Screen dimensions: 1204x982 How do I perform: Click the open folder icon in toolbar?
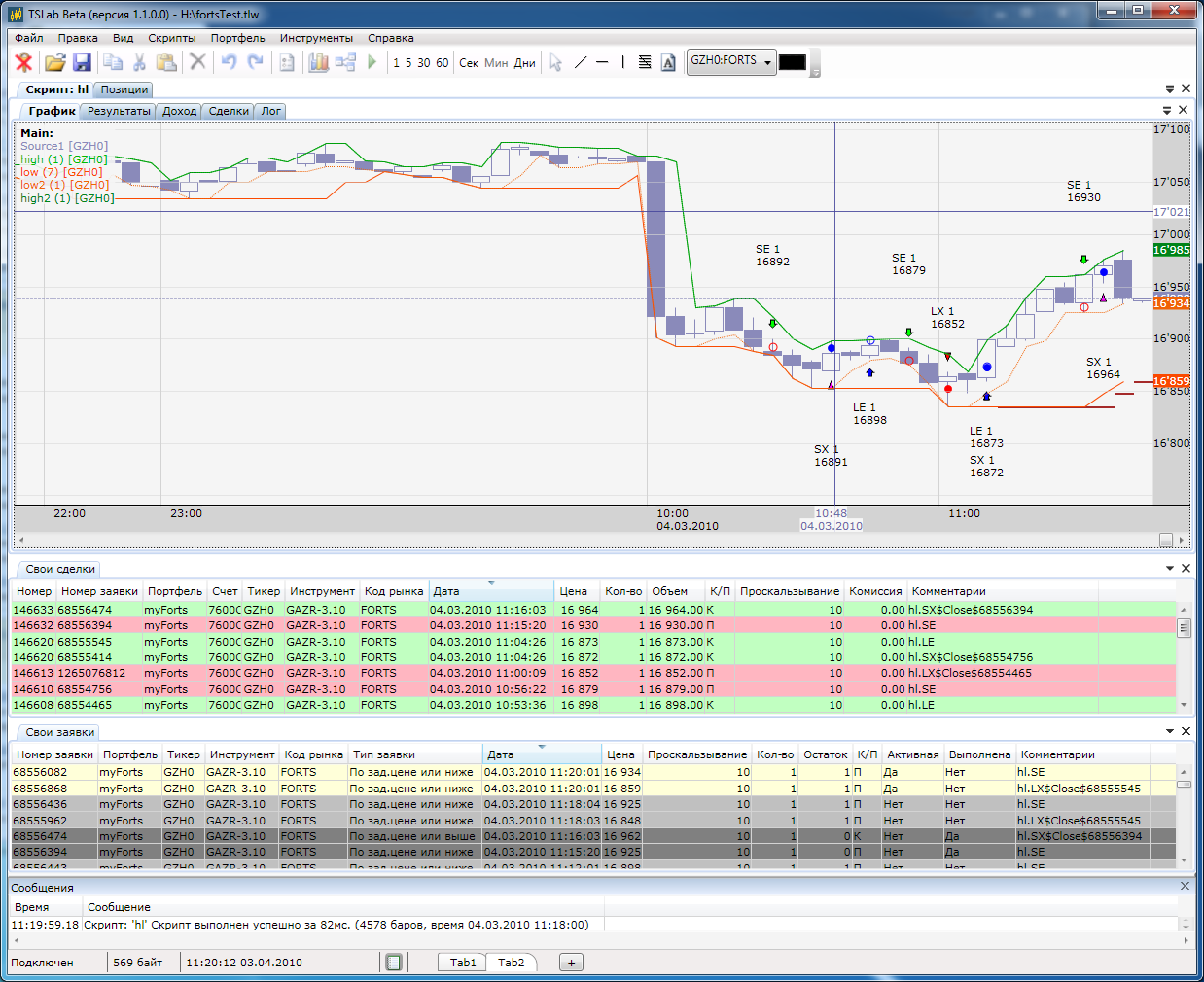54,62
